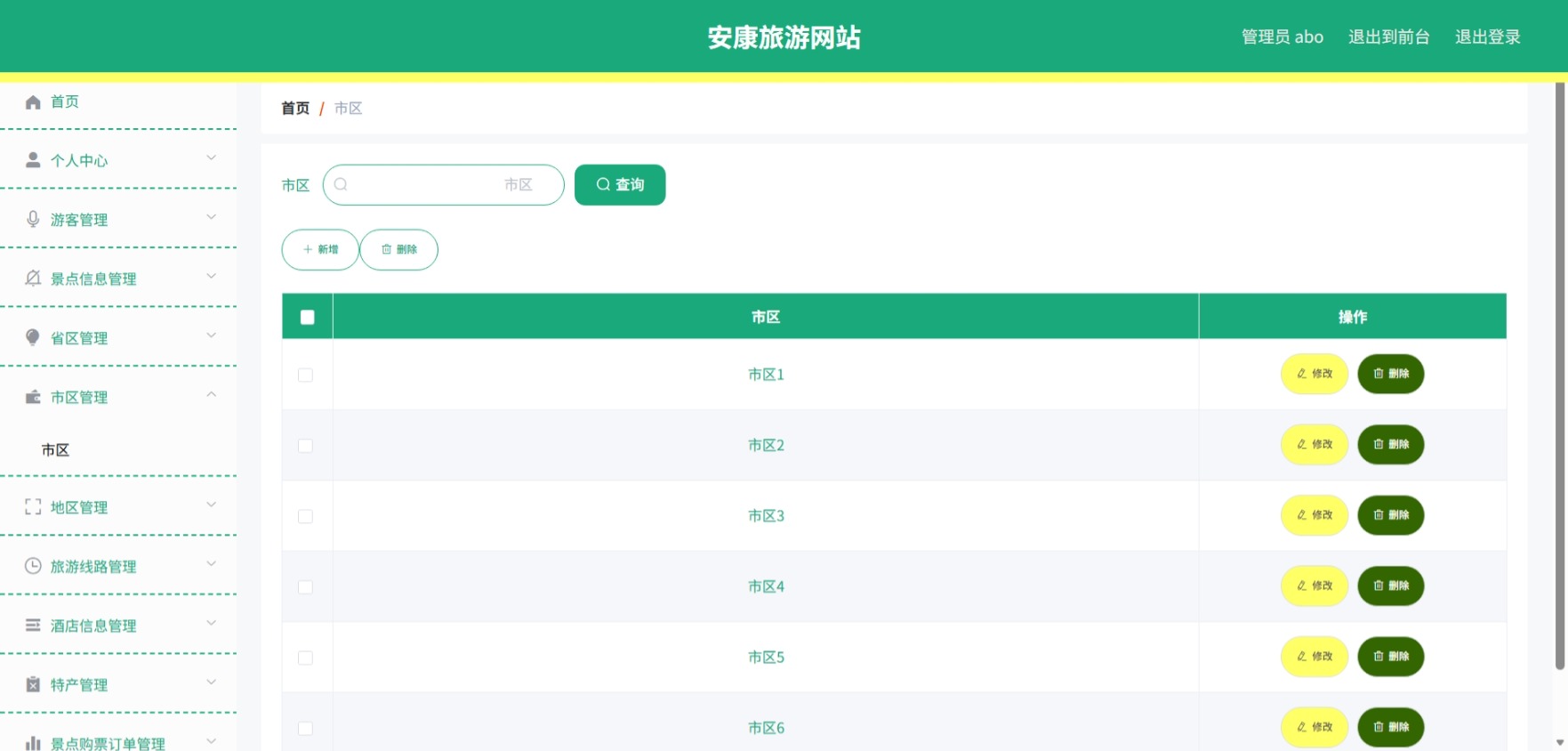Click the clock icon for 旅游线路管理

[33, 566]
